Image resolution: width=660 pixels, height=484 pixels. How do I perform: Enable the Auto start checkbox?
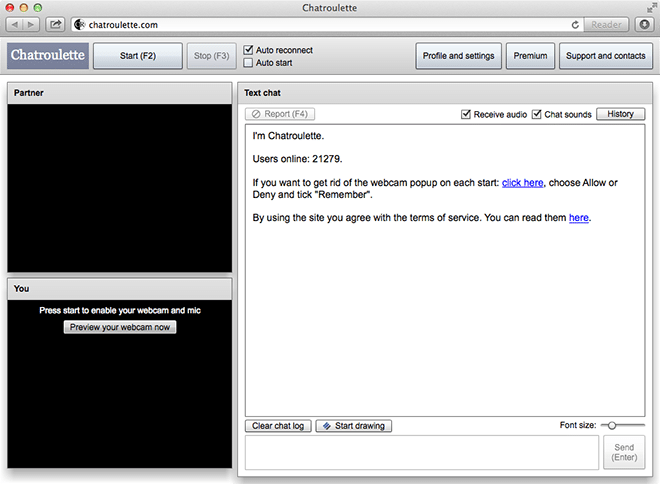[x=249, y=63]
